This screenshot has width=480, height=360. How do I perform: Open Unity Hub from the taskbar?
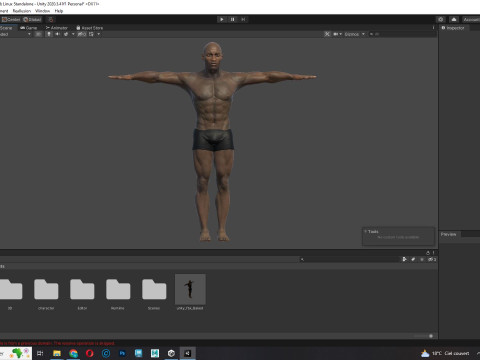pyautogui.click(x=171, y=353)
